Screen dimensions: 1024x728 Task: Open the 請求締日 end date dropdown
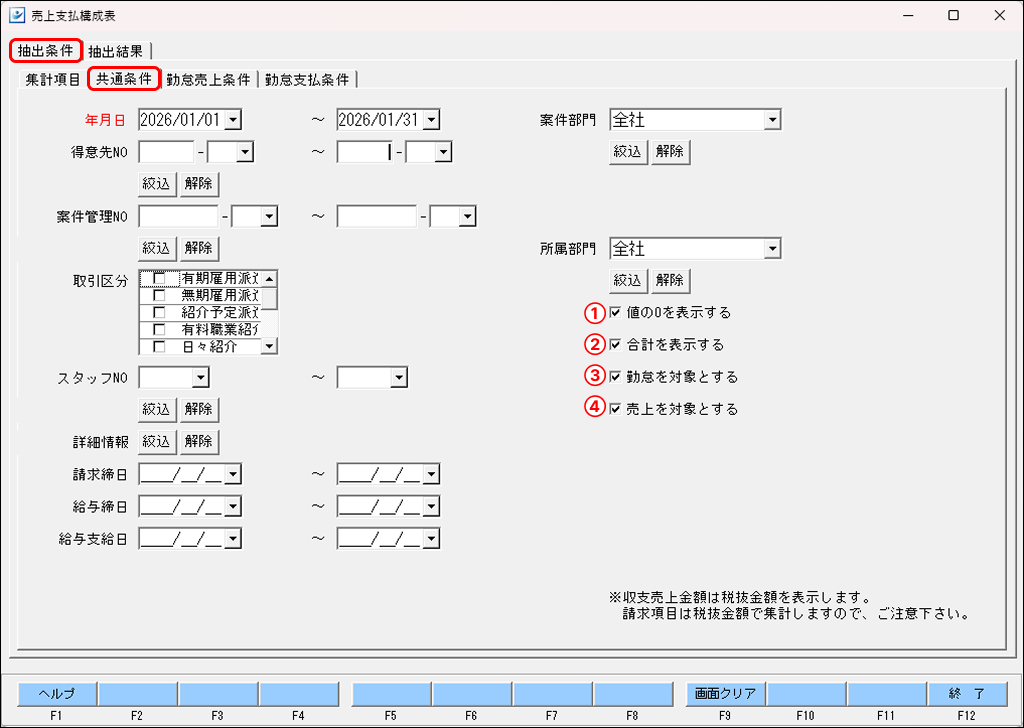(x=431, y=474)
